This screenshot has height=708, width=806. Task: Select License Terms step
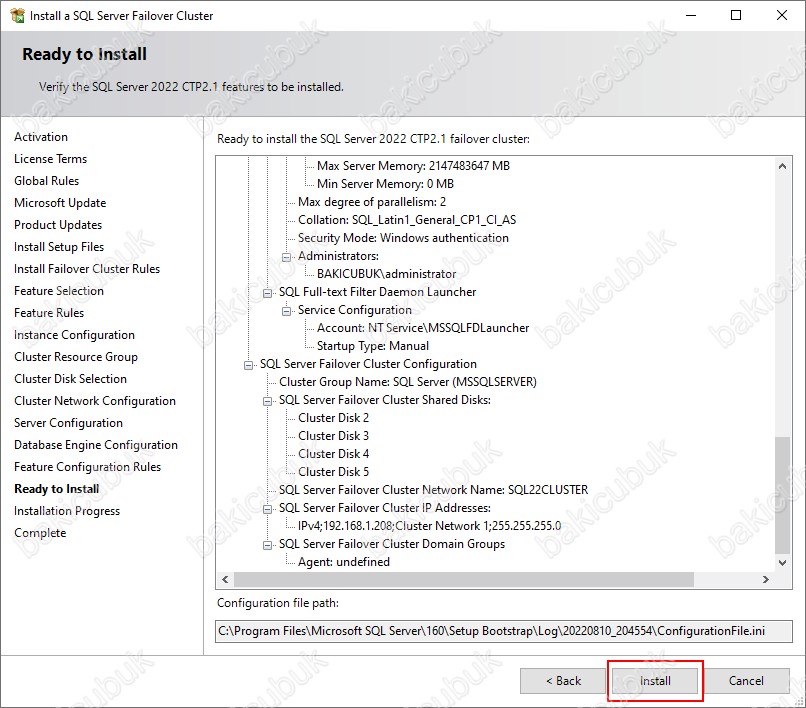click(50, 159)
